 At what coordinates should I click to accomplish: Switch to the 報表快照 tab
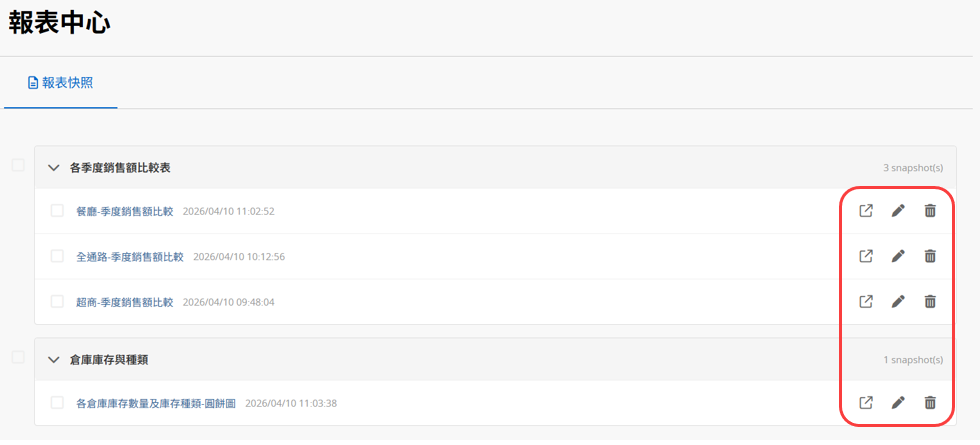[x=61, y=83]
